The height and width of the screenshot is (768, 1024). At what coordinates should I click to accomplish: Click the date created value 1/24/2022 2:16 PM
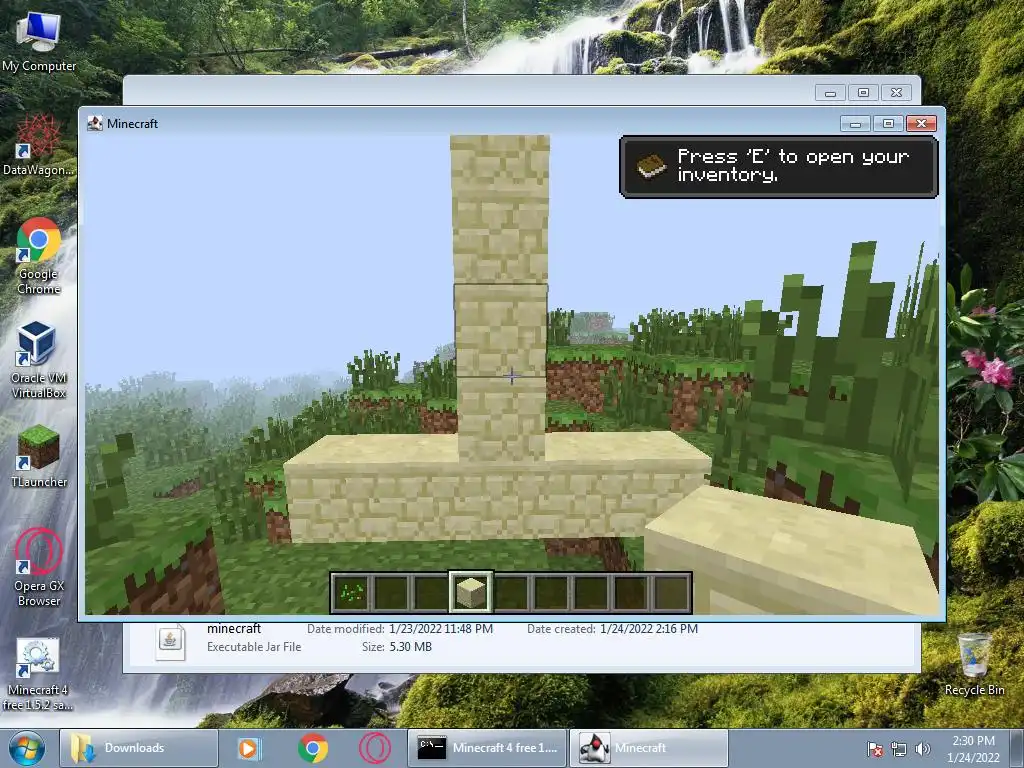pos(649,629)
